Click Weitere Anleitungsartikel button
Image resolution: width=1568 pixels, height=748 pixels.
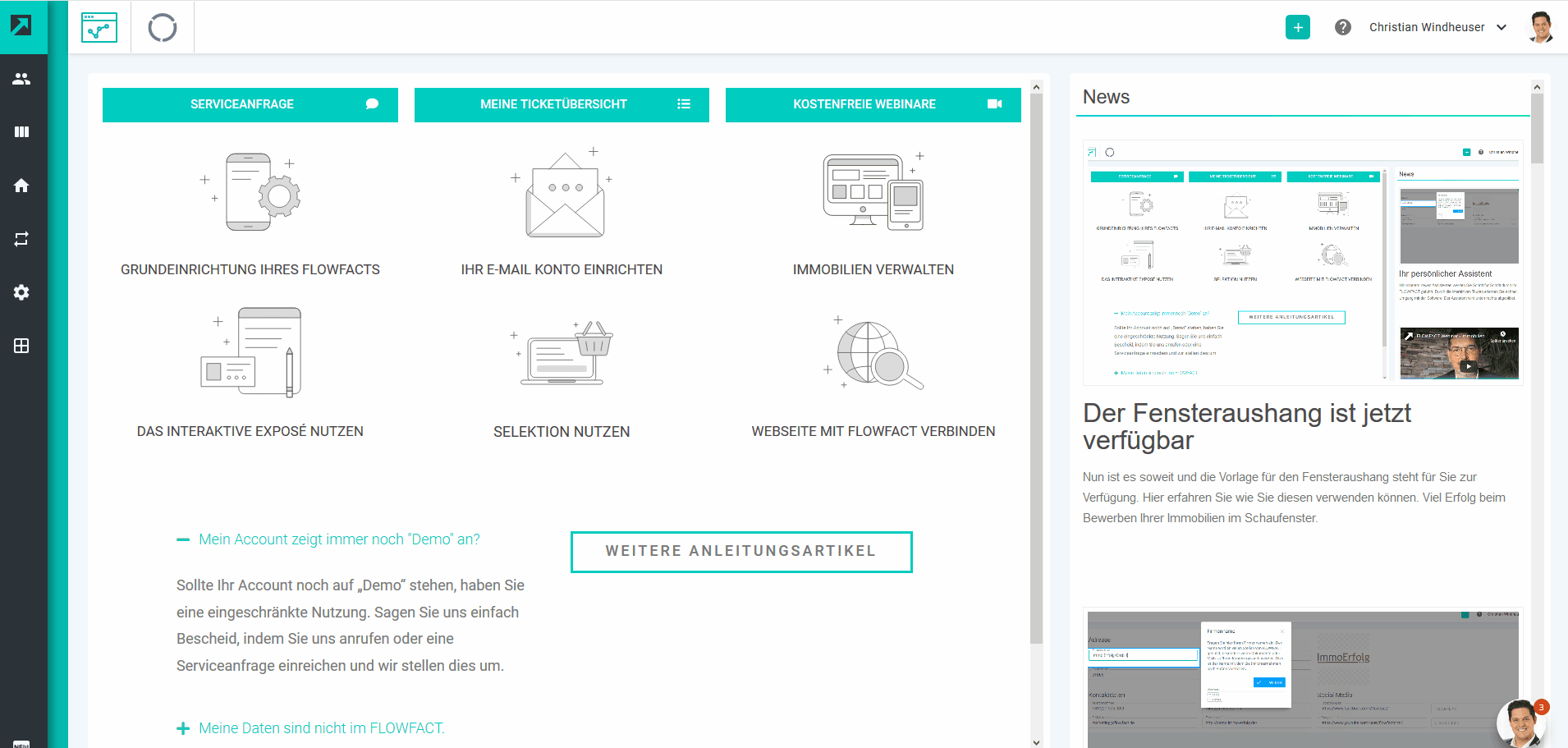[740, 552]
